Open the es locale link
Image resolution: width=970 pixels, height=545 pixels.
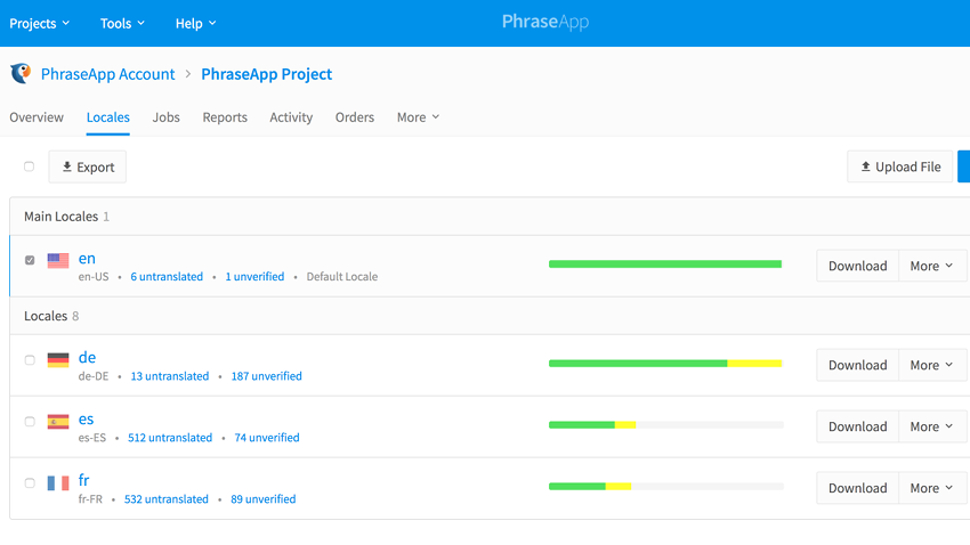86,419
